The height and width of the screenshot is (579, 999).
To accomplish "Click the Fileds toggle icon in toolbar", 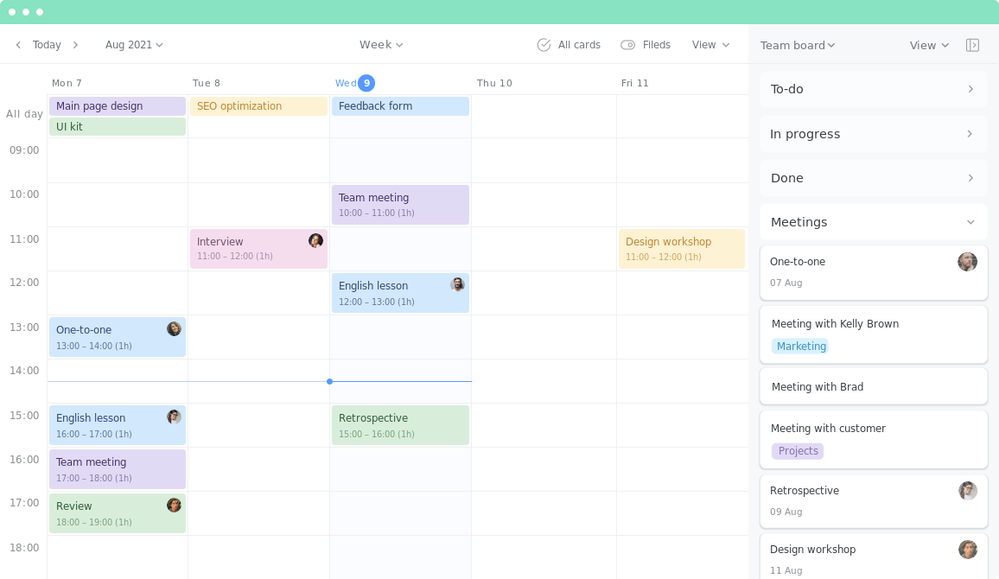I will [629, 45].
